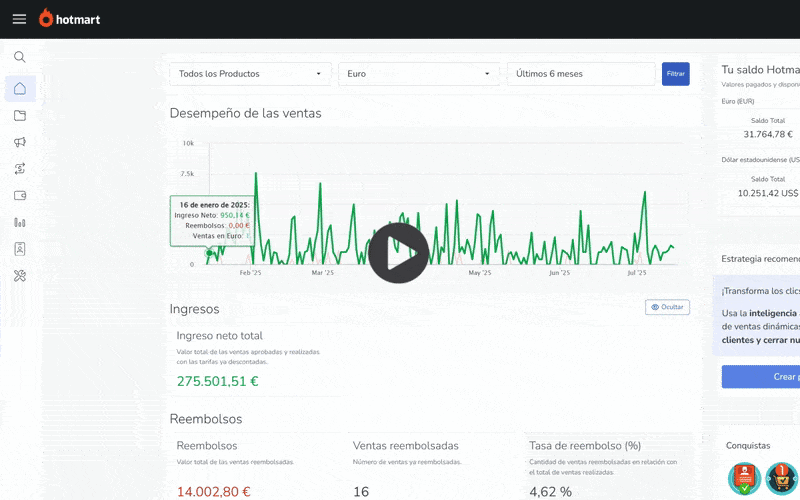Click the refunds value 14.002,80 €
Image resolution: width=800 pixels, height=500 pixels.
(214, 491)
